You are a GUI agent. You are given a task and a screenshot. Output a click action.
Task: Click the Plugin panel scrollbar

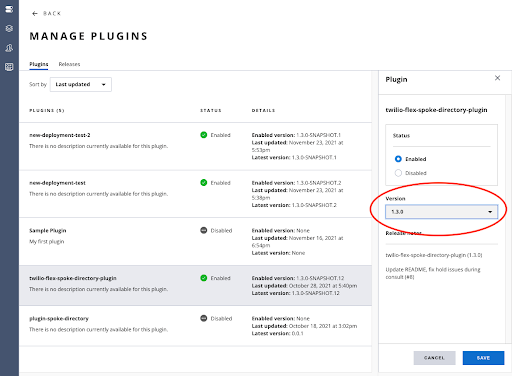point(508,218)
